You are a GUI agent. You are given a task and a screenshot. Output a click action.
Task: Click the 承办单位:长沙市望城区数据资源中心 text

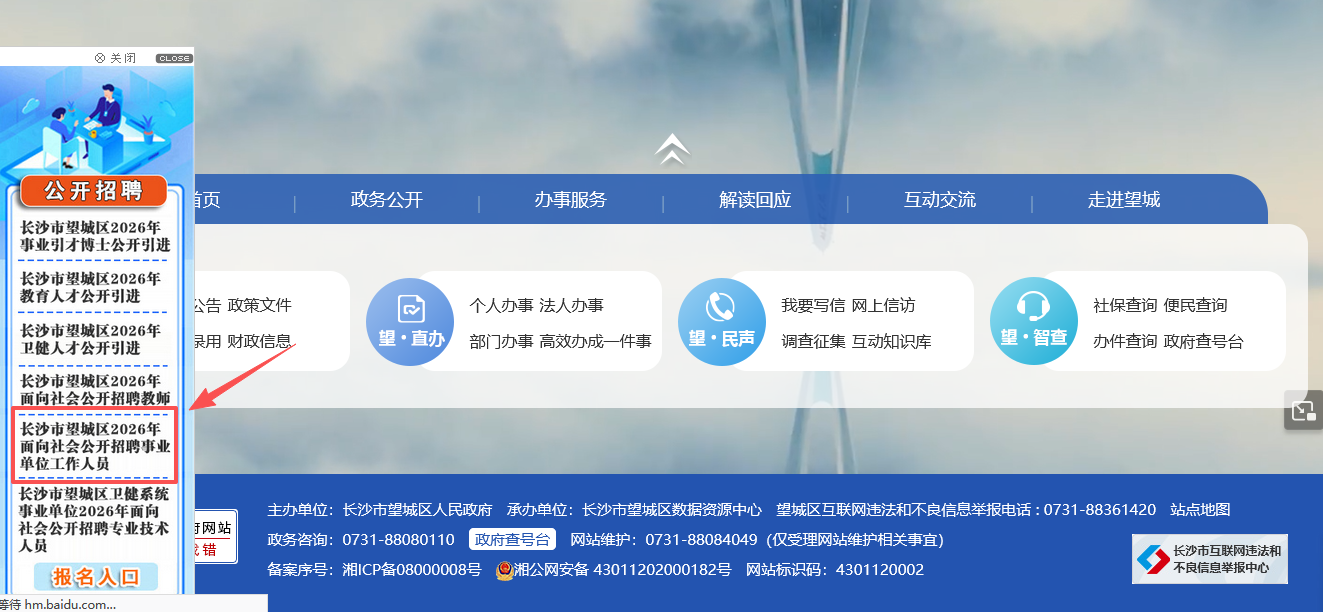[x=634, y=509]
